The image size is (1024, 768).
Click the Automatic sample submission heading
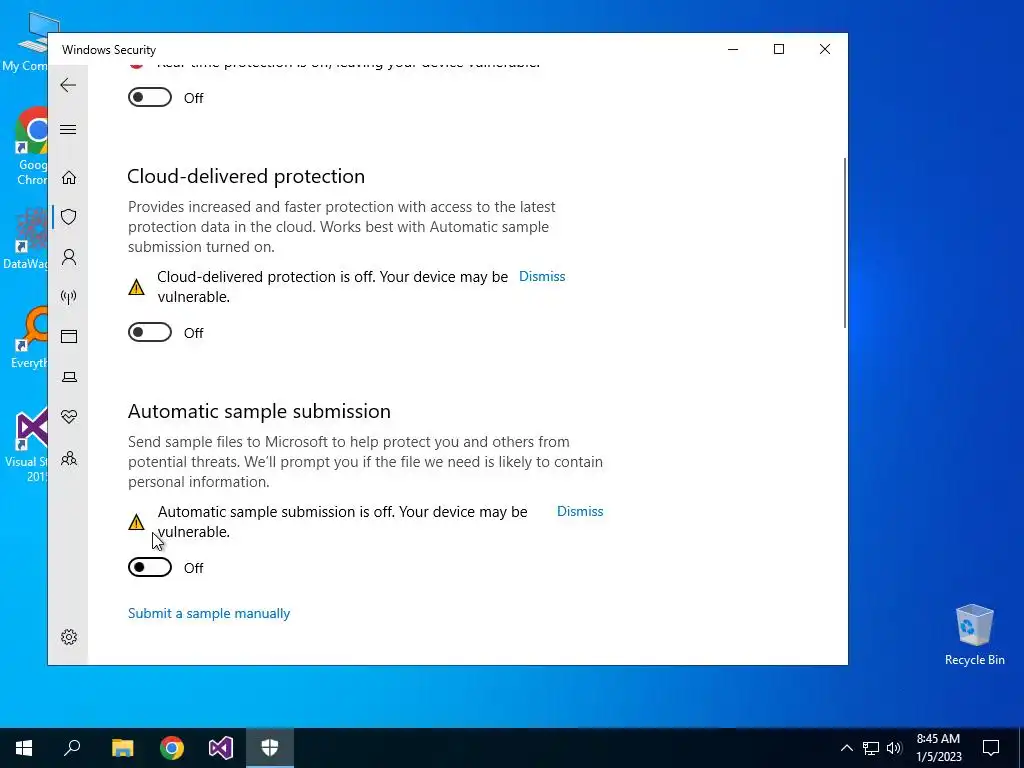click(x=259, y=411)
